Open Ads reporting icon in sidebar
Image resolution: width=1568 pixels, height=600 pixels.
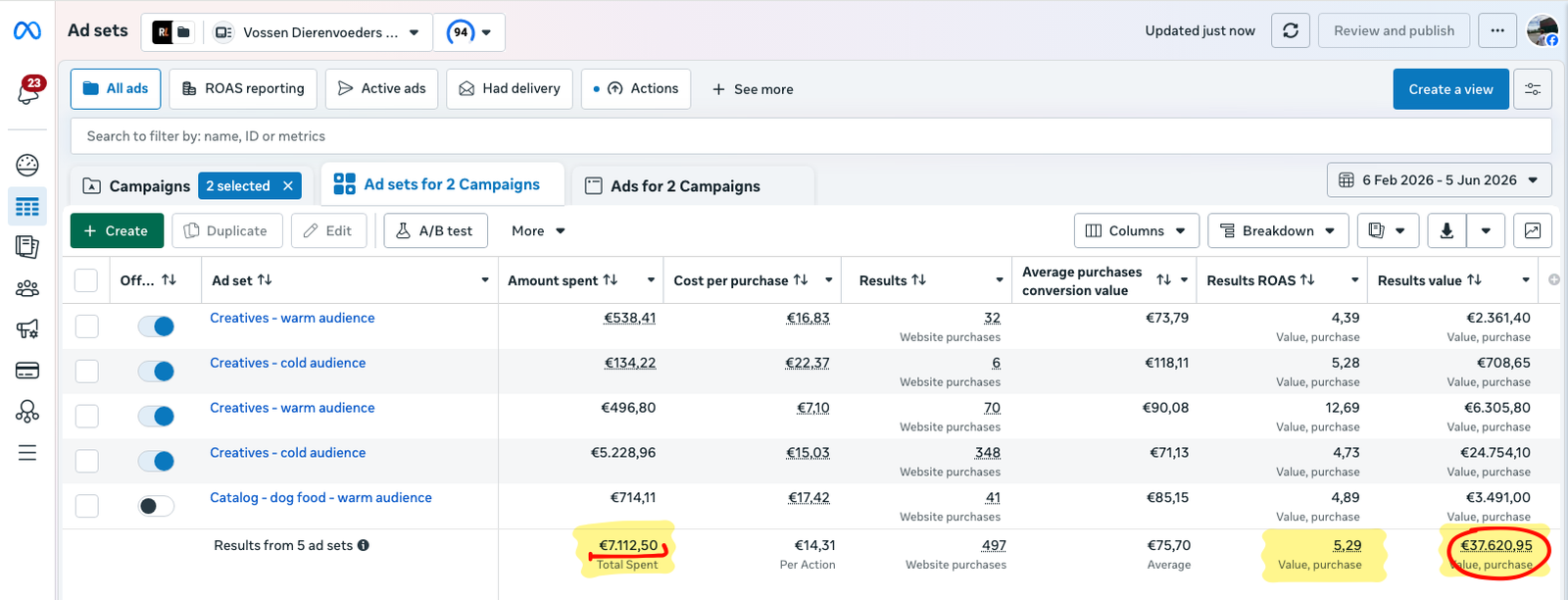point(27,247)
